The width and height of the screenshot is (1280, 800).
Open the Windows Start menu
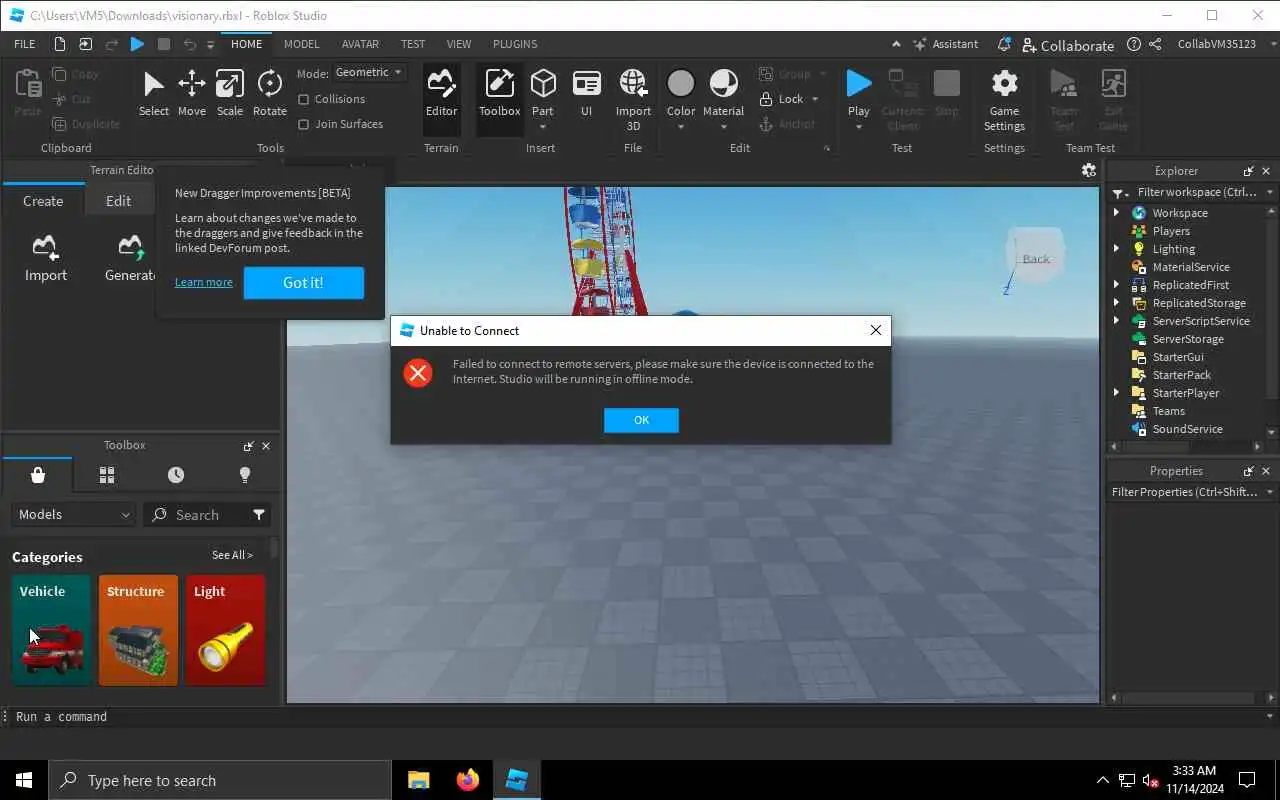[x=24, y=780]
